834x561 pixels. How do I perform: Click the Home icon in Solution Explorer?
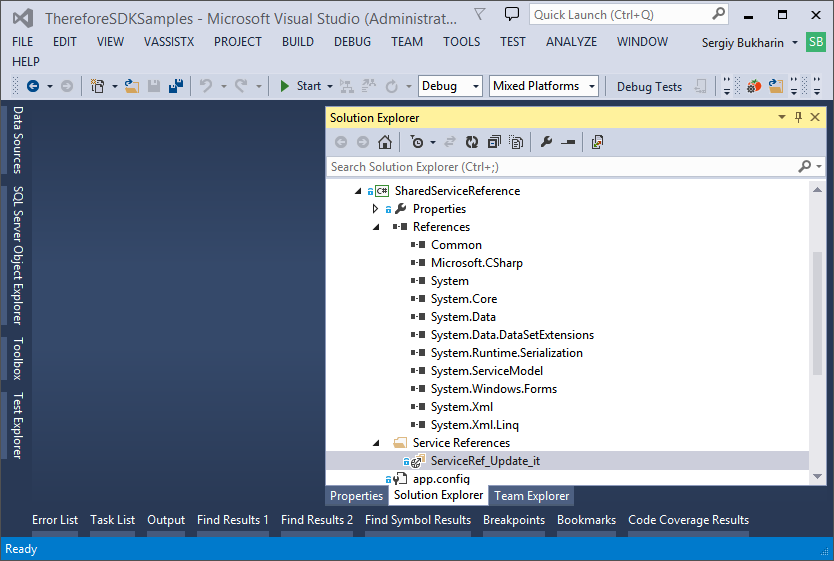(x=385, y=142)
